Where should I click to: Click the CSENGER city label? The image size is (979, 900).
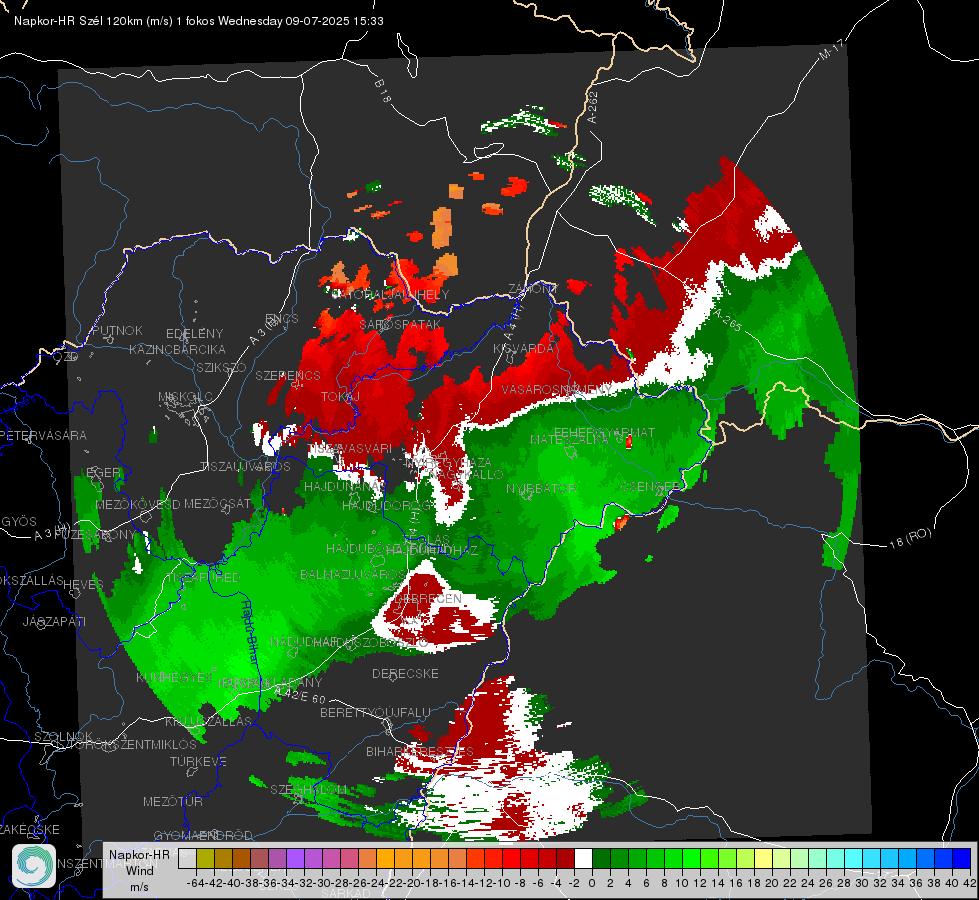(x=650, y=486)
